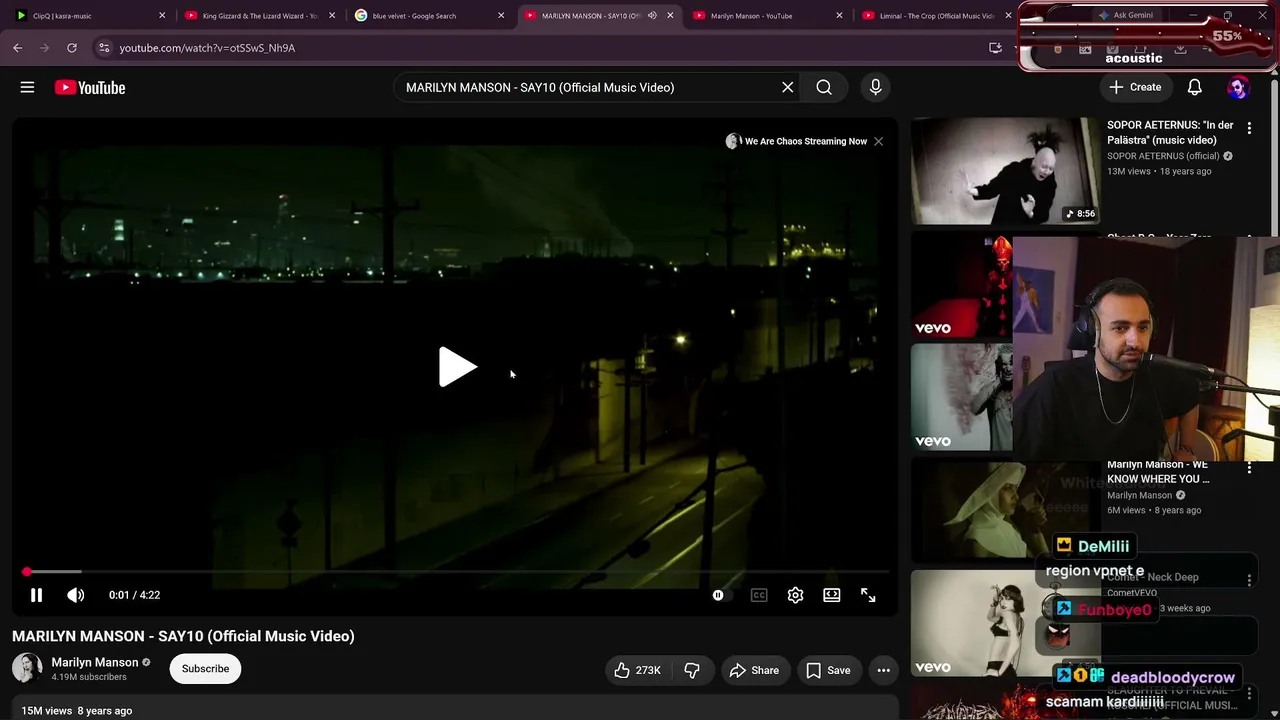
Task: Mute the video volume speaker
Action: click(x=76, y=595)
